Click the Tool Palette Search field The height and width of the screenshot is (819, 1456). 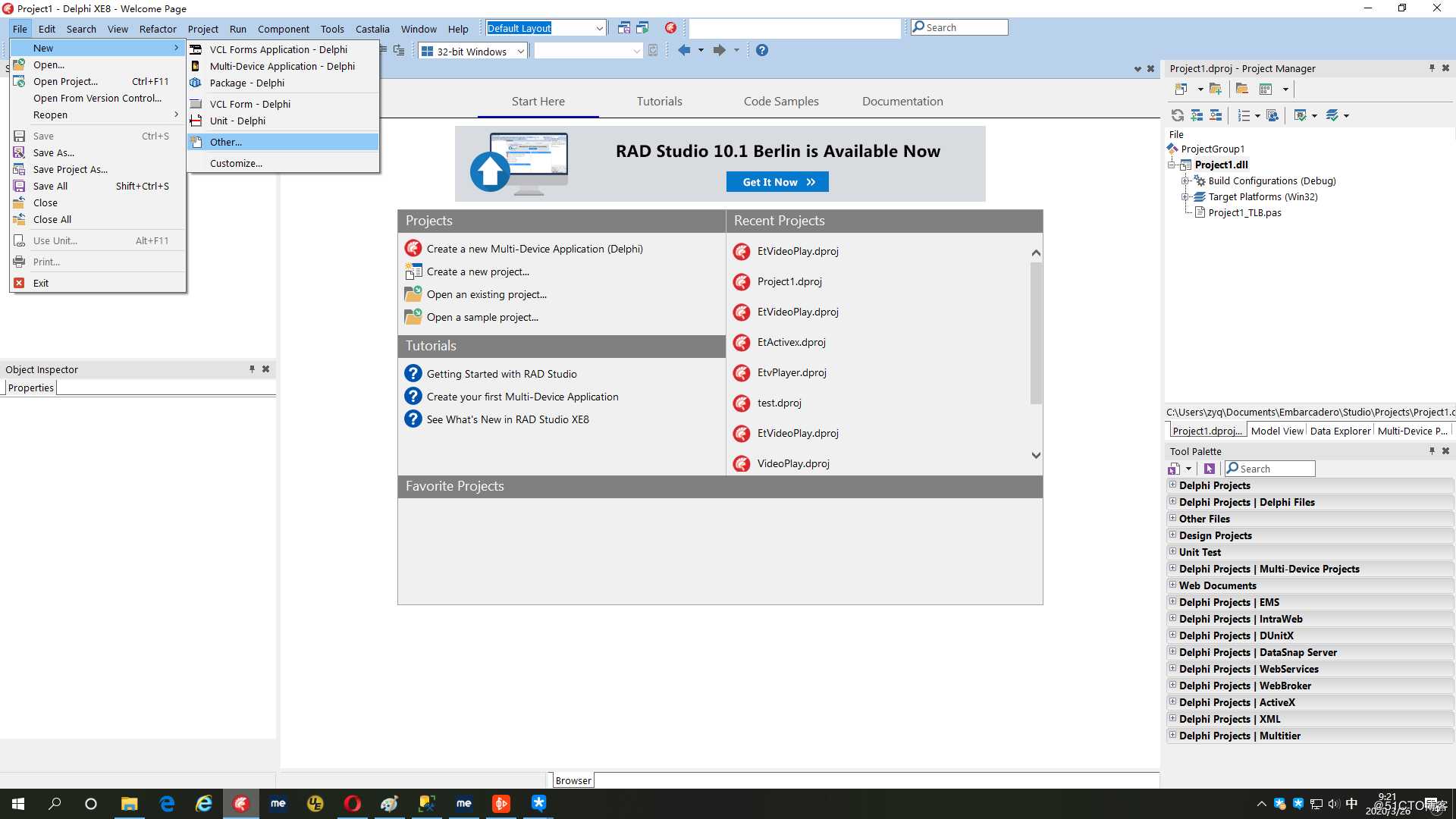pyautogui.click(x=1270, y=469)
